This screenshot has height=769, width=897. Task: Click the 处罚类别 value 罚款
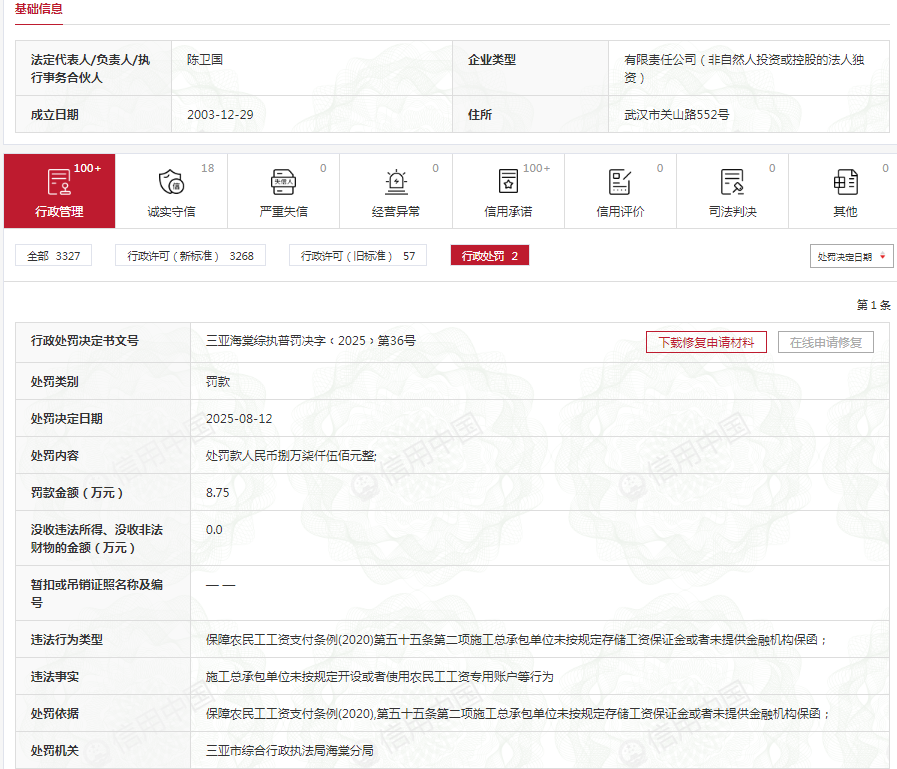[217, 382]
